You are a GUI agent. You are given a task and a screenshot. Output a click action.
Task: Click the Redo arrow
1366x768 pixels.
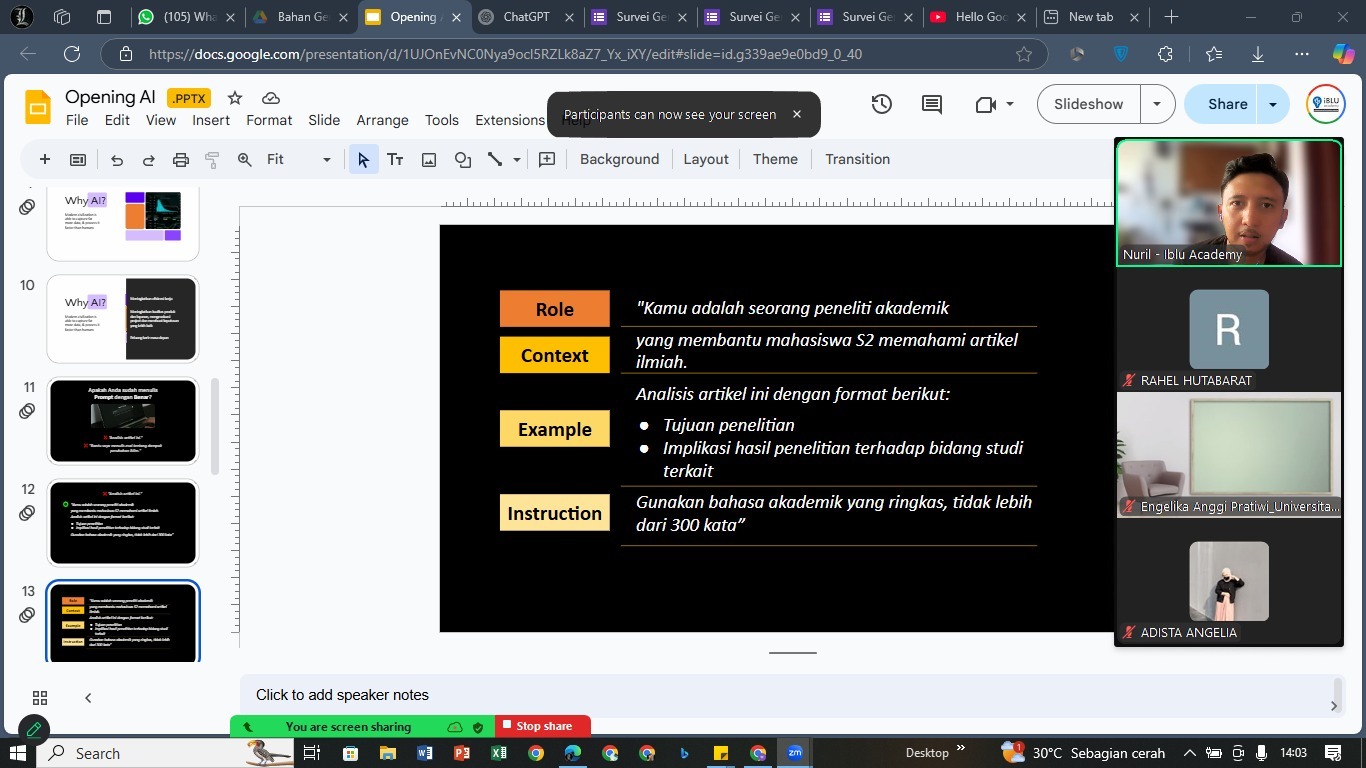point(148,160)
